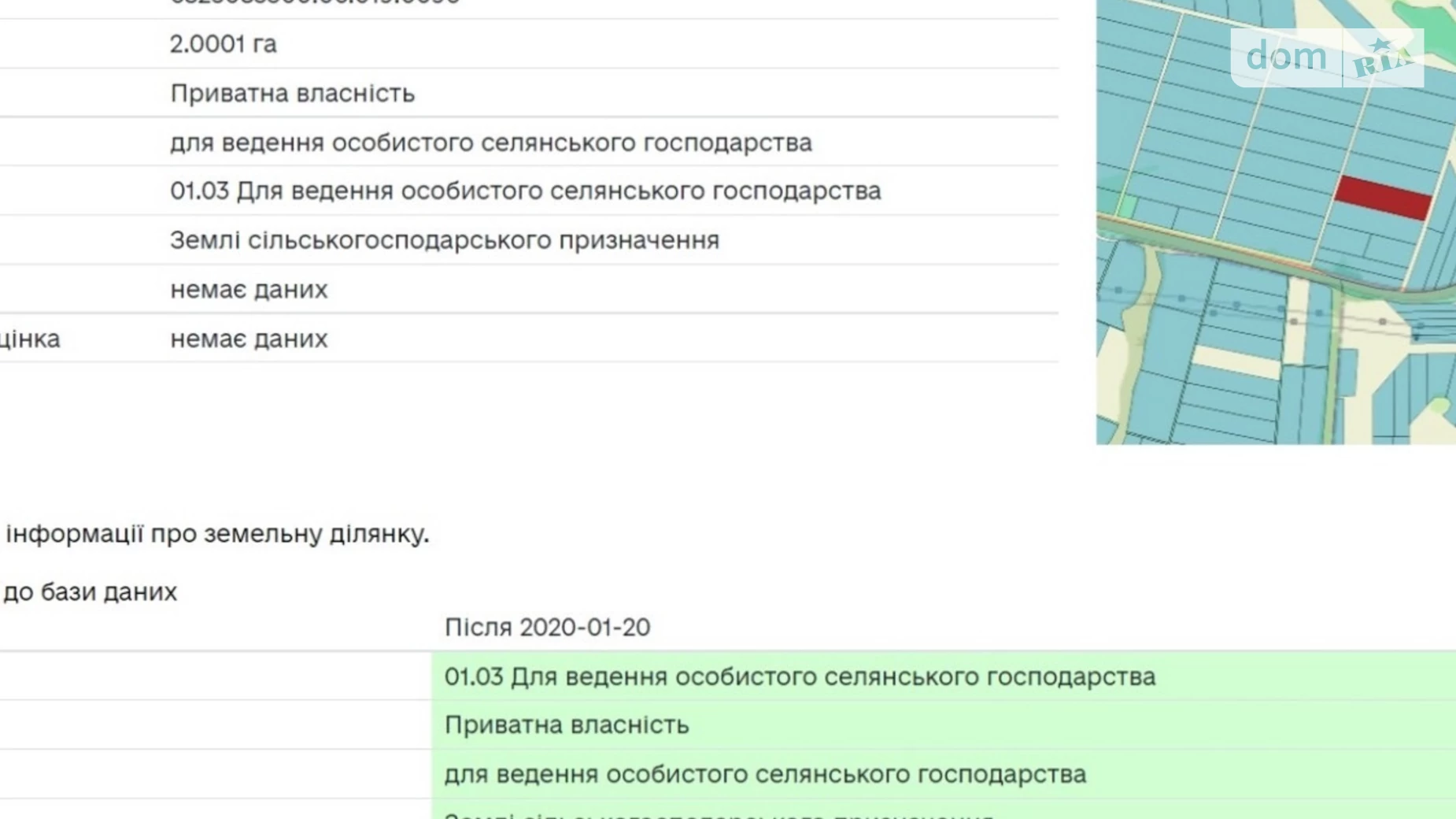The image size is (1456, 819).
Task: Click "немає даних" value above the оцінка row
Action: [249, 290]
